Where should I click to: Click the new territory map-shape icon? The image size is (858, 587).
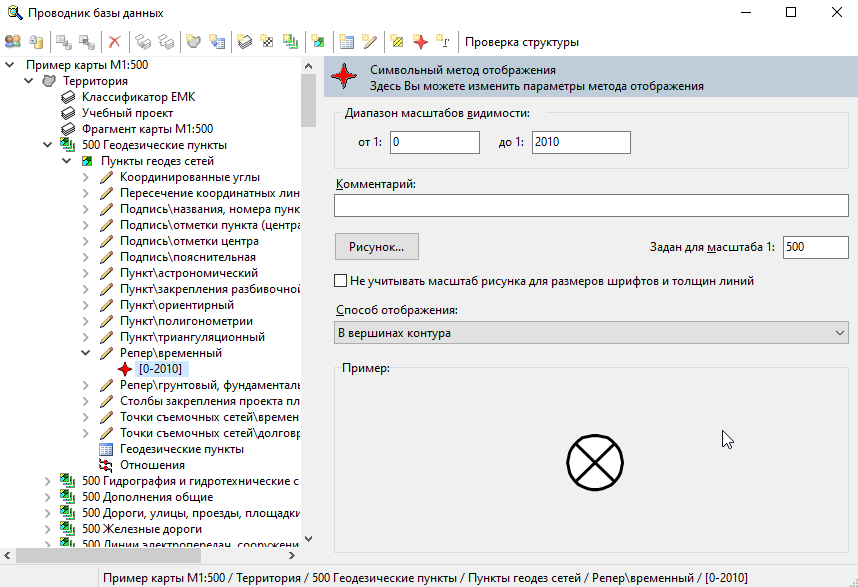[193, 42]
